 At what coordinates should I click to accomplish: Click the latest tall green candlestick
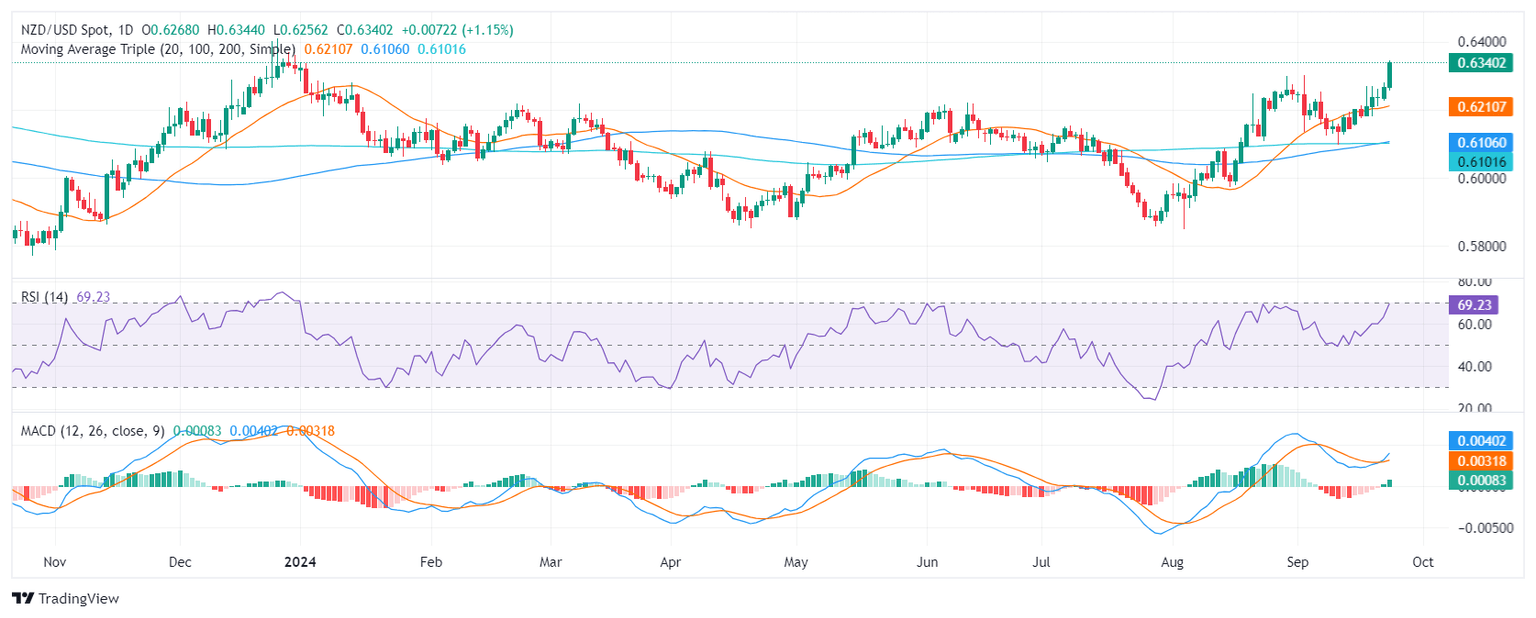tap(1390, 74)
